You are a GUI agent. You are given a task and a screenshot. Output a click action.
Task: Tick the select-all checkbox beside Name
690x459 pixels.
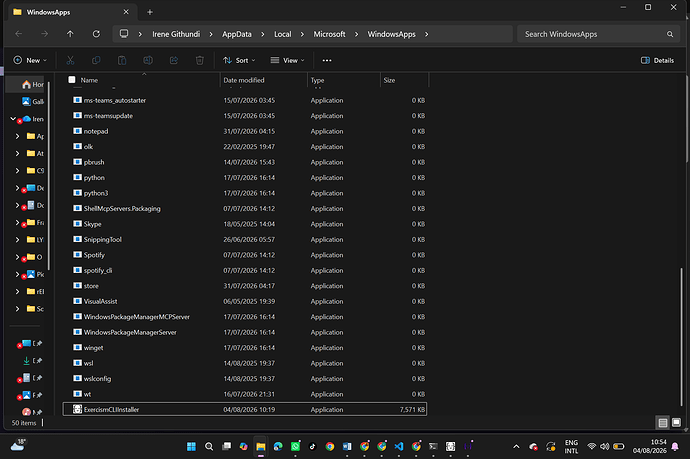[72, 80]
